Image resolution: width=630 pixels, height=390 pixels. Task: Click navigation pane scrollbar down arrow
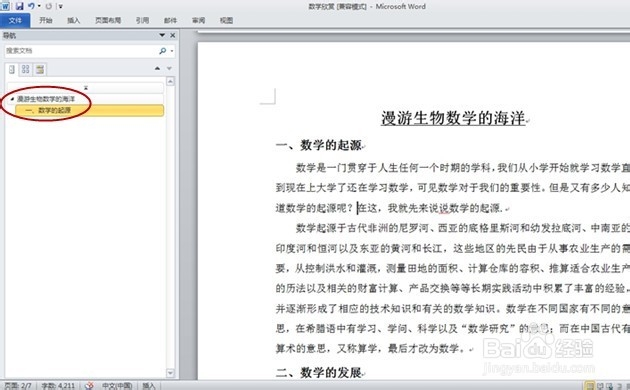tap(170, 373)
